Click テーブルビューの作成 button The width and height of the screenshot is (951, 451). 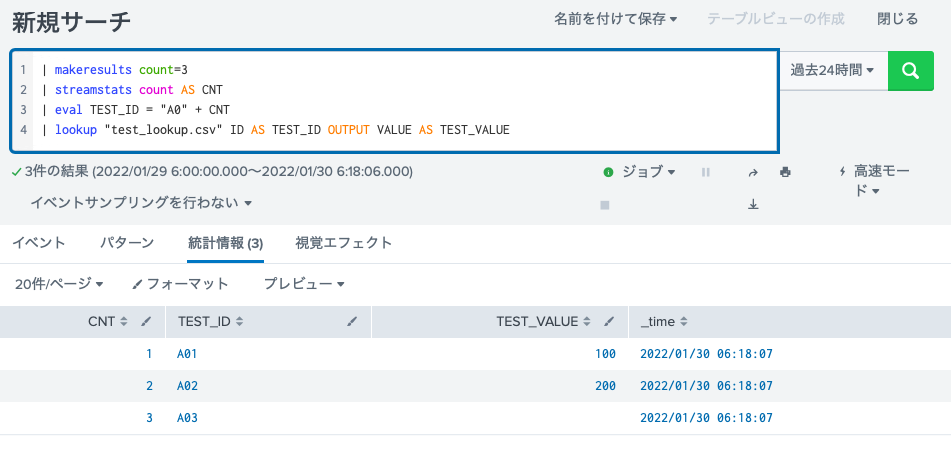pyautogui.click(x=776, y=19)
